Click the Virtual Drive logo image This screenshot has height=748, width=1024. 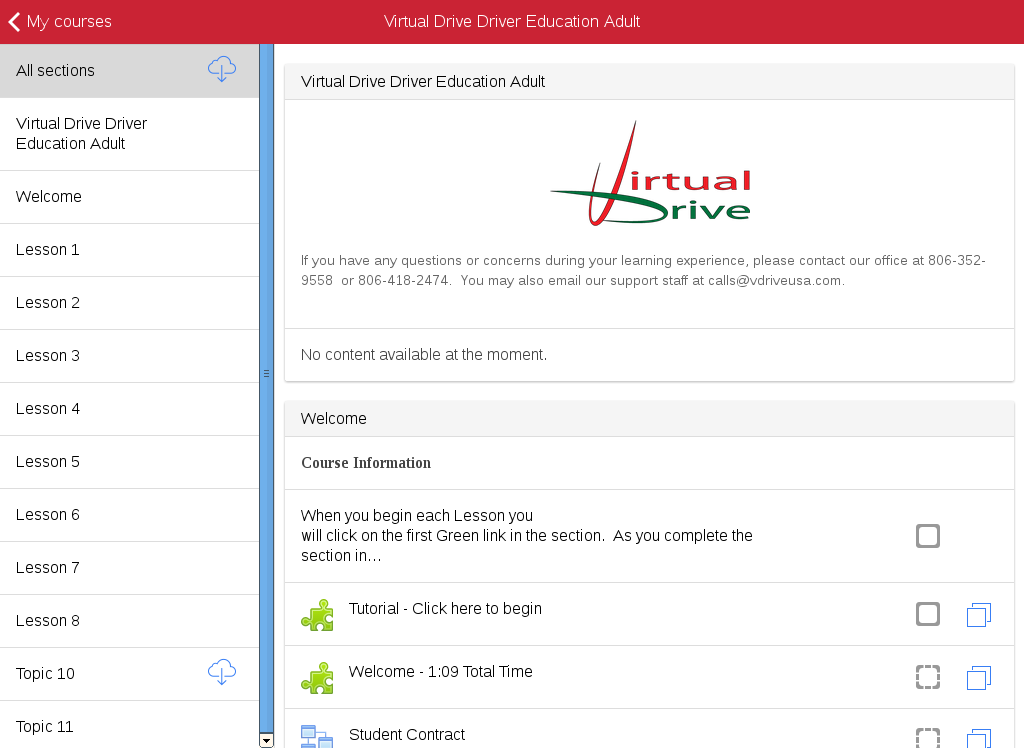650,174
